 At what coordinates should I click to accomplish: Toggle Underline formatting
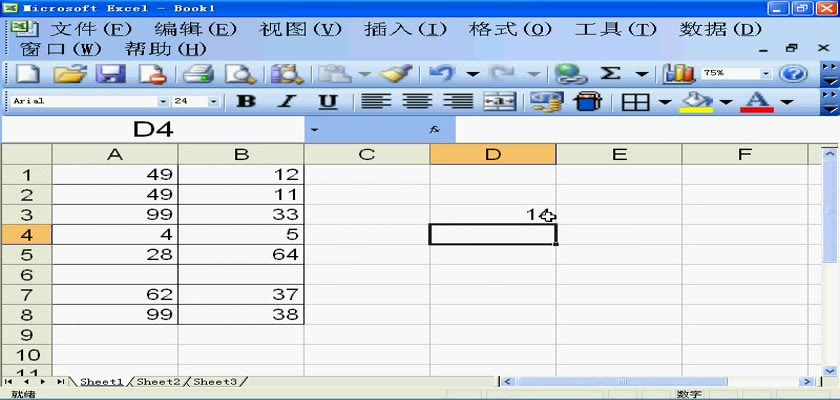pyautogui.click(x=327, y=102)
